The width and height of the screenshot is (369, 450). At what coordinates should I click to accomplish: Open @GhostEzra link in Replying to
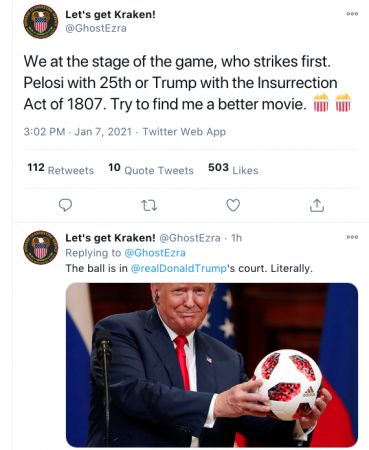pyautogui.click(x=155, y=253)
